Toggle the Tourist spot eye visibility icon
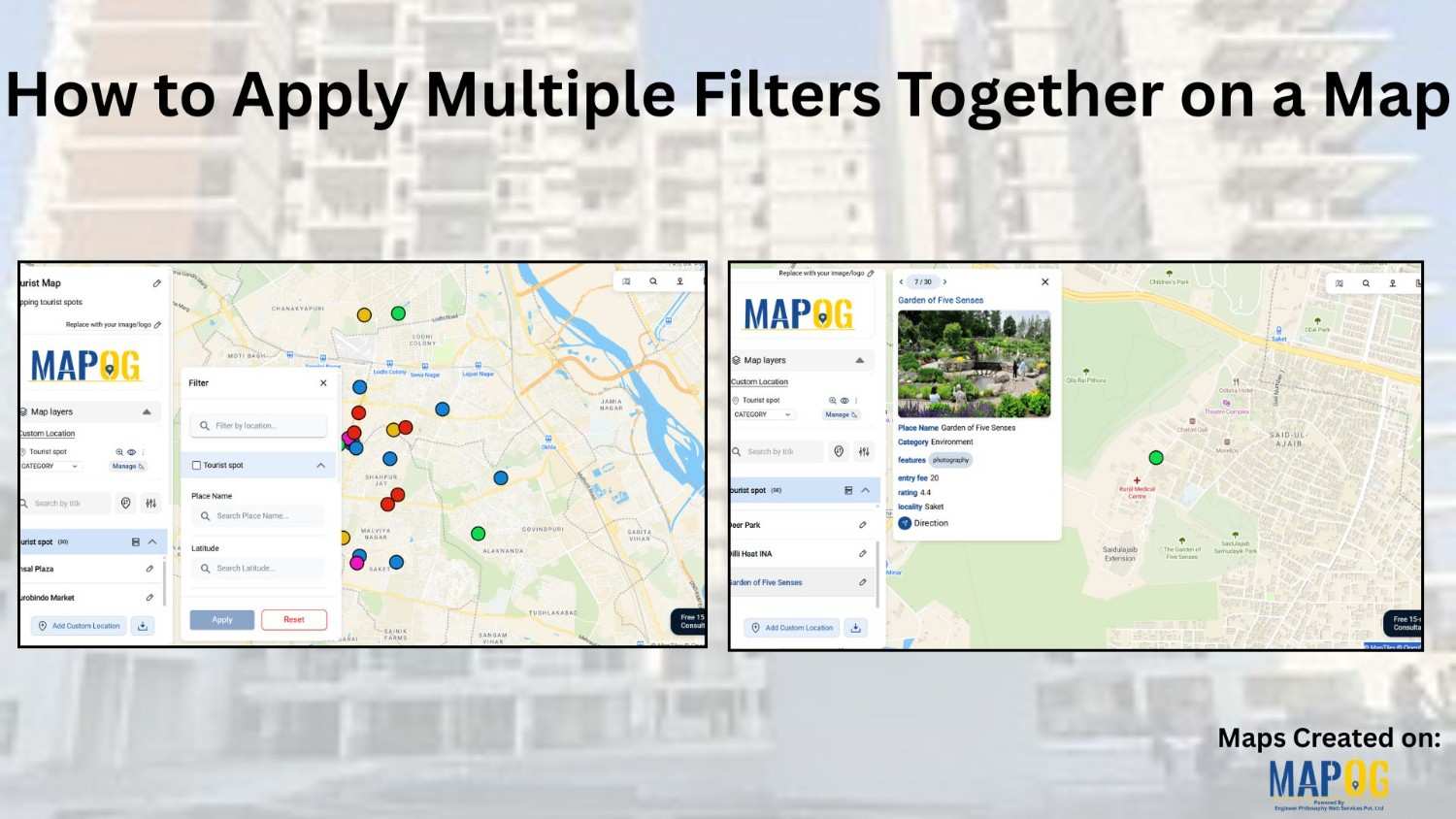Image resolution: width=1456 pixels, height=819 pixels. (130, 450)
